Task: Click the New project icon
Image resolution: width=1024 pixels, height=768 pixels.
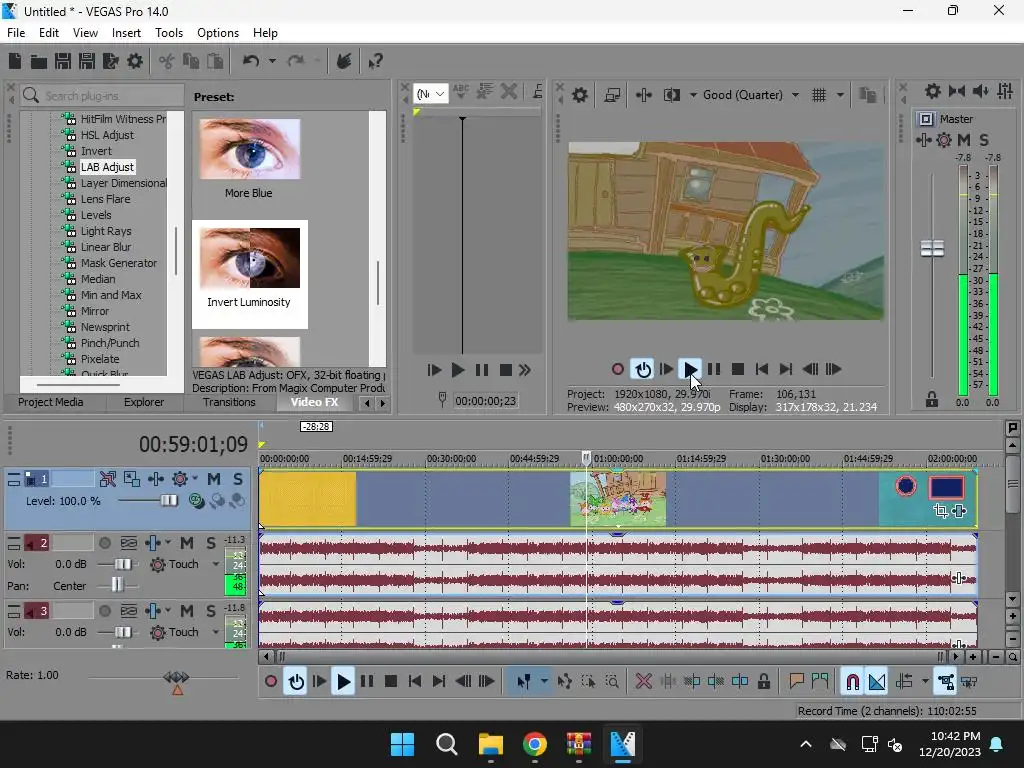Action: pyautogui.click(x=15, y=61)
